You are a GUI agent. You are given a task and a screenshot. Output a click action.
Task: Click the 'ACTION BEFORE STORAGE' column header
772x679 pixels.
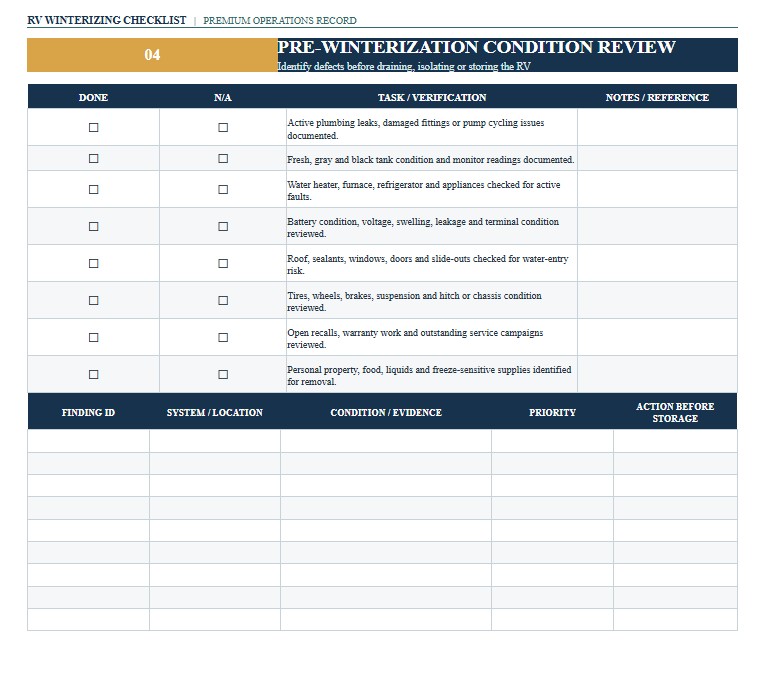(x=675, y=413)
